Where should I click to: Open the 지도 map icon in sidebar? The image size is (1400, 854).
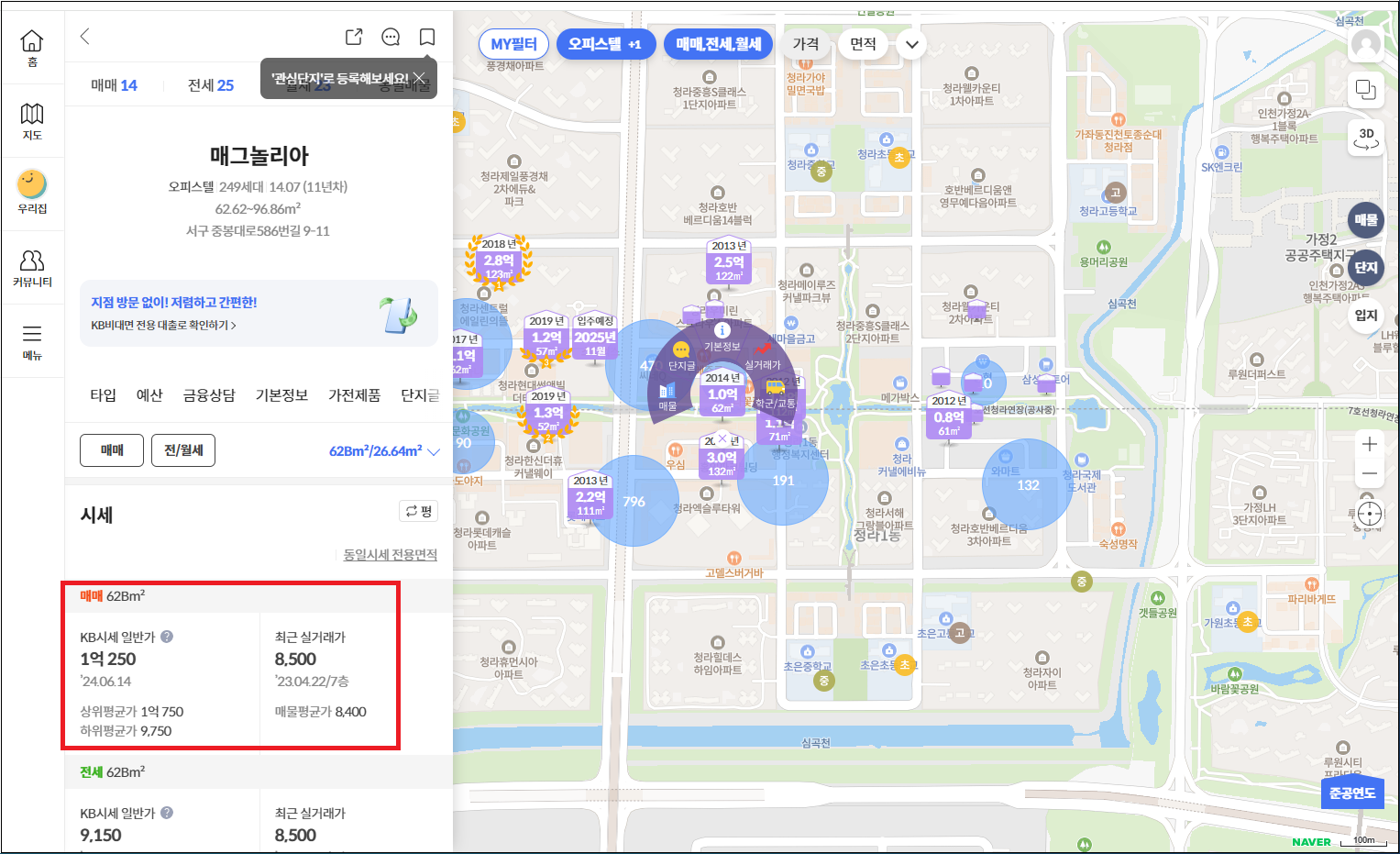click(x=32, y=121)
